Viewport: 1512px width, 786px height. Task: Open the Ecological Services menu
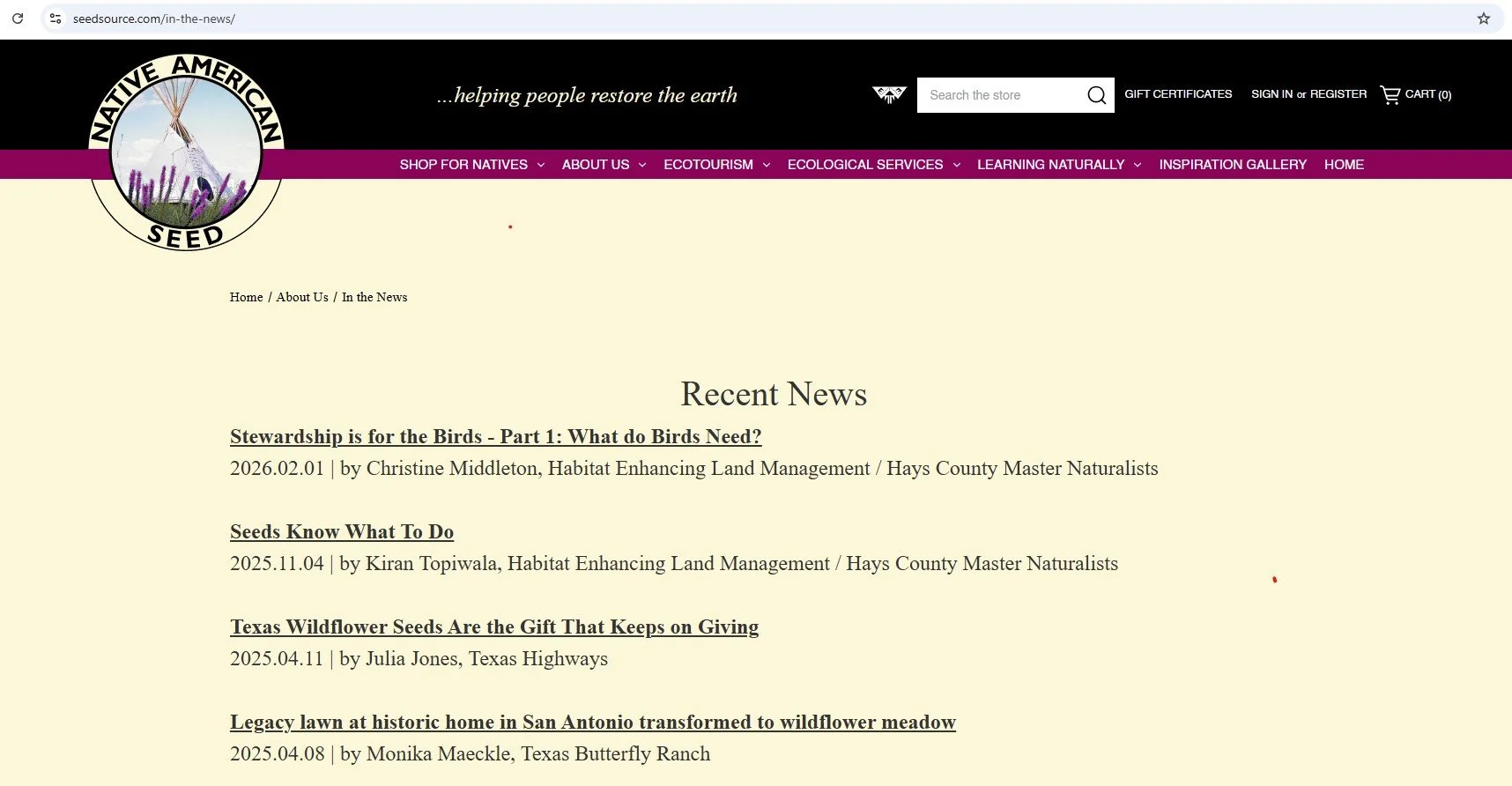pos(865,165)
